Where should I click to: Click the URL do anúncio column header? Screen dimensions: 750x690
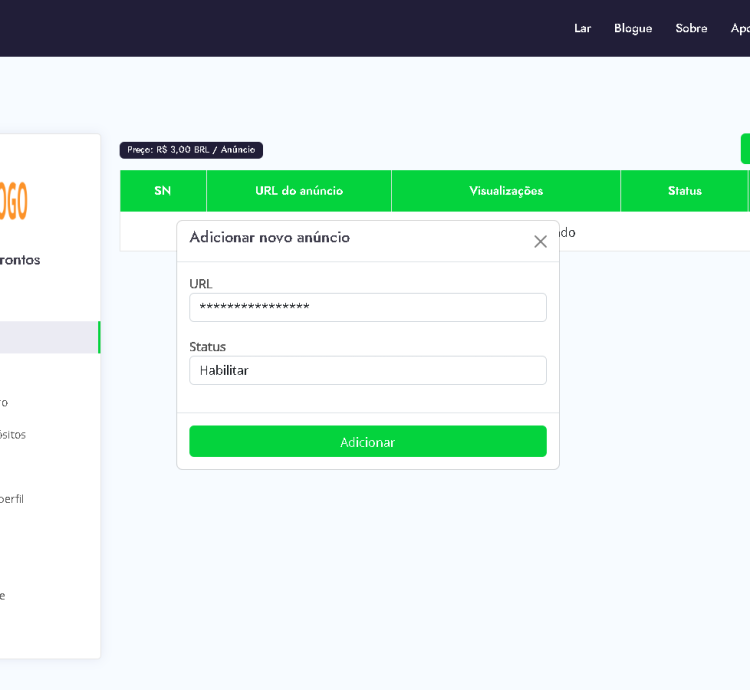pyautogui.click(x=299, y=191)
